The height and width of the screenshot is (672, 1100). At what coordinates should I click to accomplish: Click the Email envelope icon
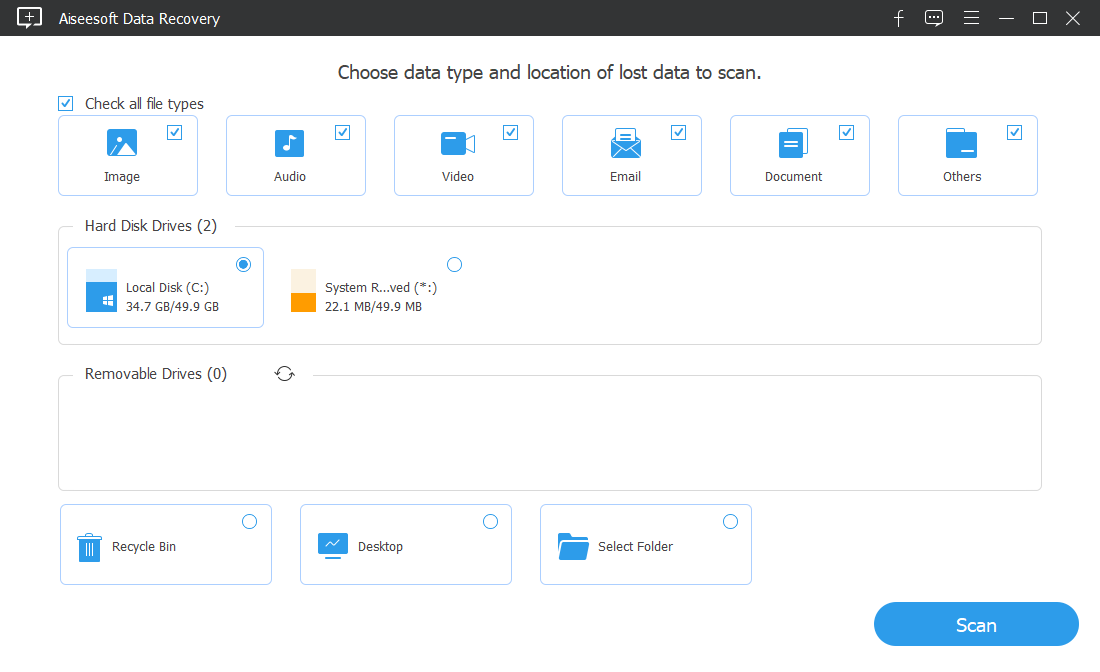pyautogui.click(x=625, y=143)
